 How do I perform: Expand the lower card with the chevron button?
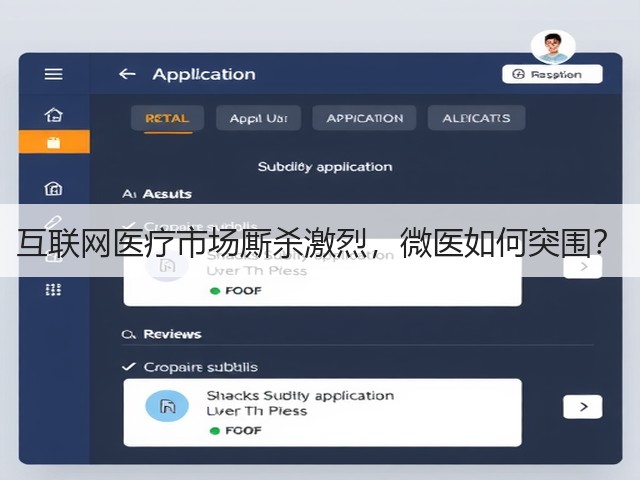[x=582, y=407]
